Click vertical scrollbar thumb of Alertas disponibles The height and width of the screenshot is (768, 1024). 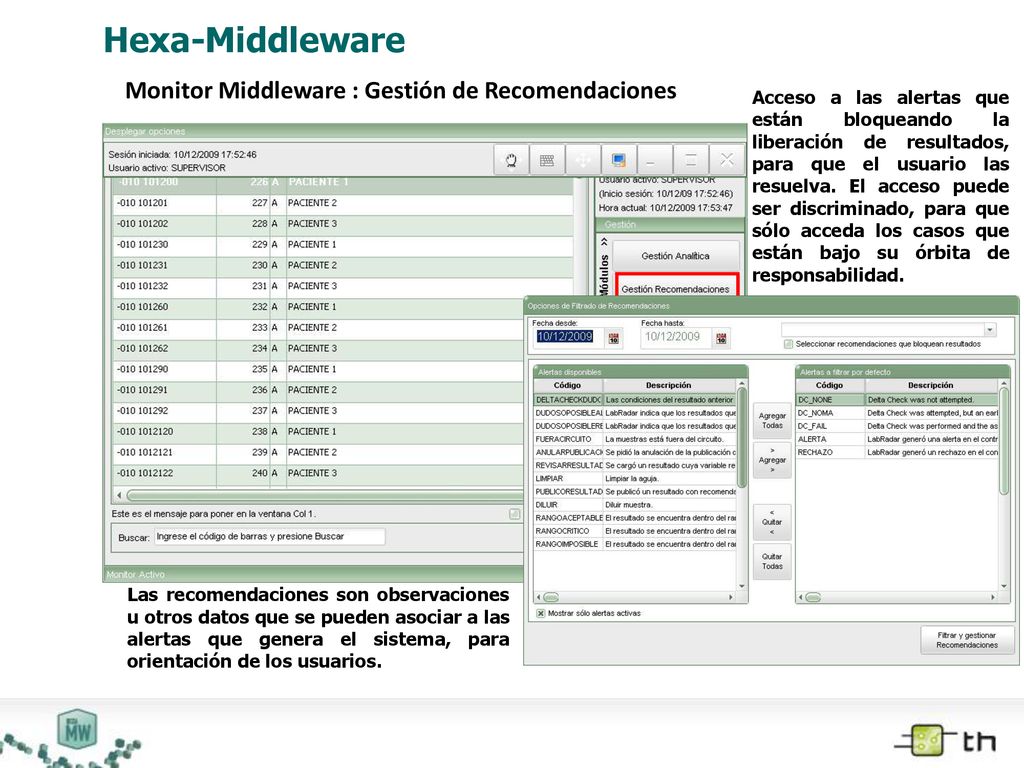pyautogui.click(x=742, y=438)
